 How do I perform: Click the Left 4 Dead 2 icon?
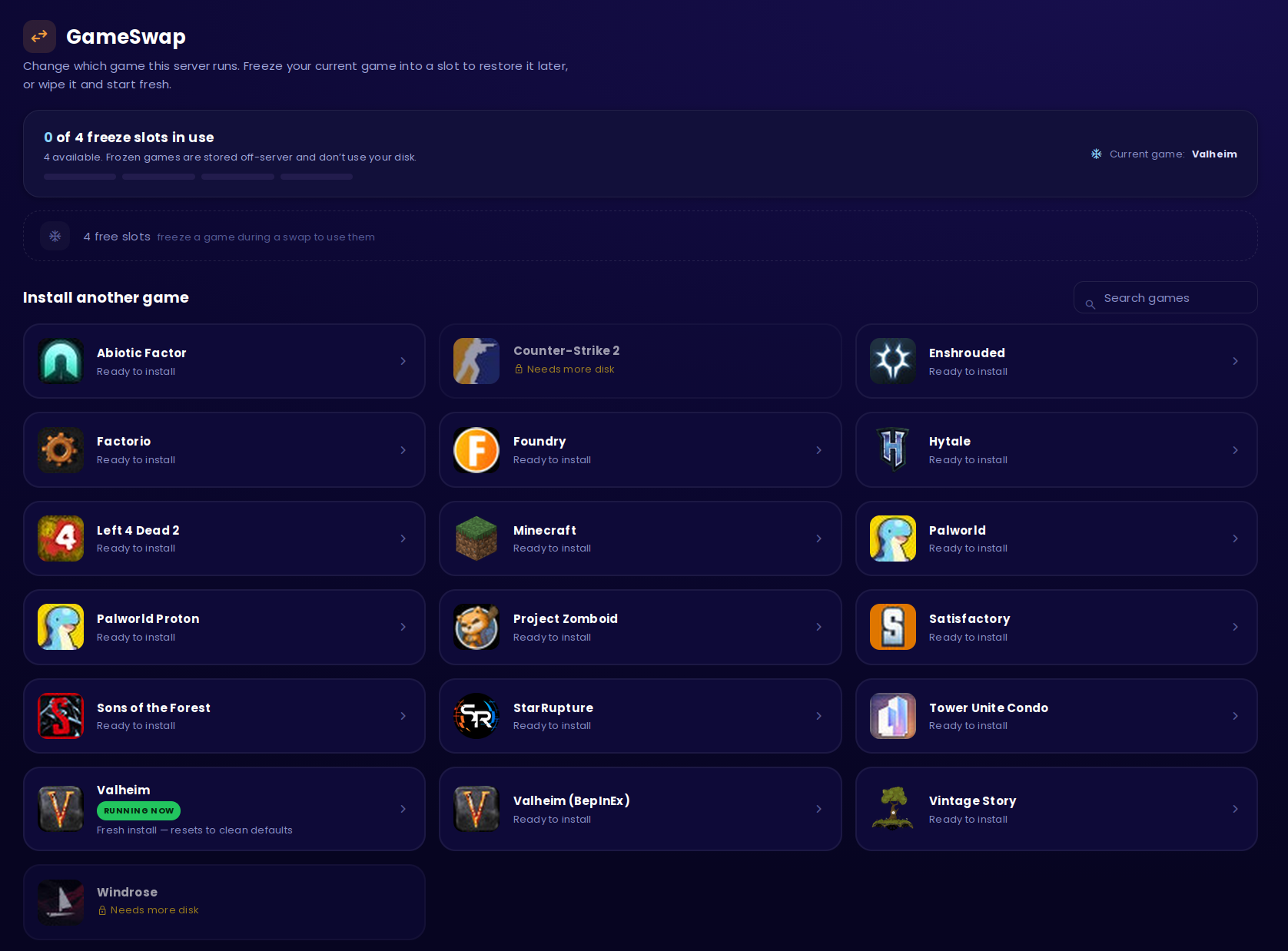point(61,538)
